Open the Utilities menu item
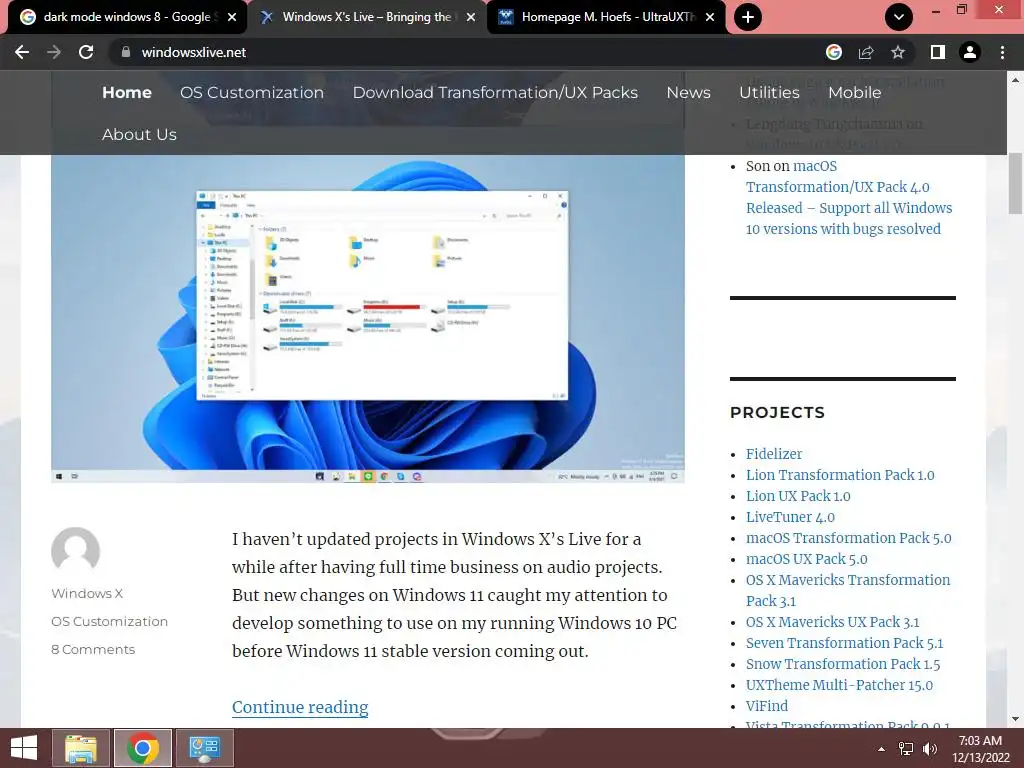The height and width of the screenshot is (768, 1024). (x=769, y=93)
